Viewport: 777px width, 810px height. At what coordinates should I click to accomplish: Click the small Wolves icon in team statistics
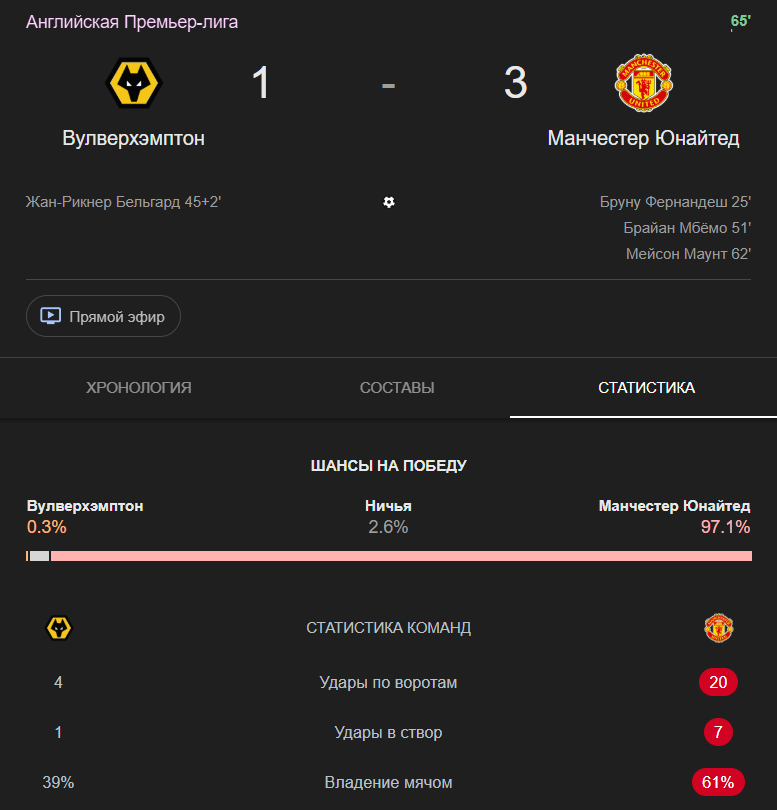tap(59, 628)
